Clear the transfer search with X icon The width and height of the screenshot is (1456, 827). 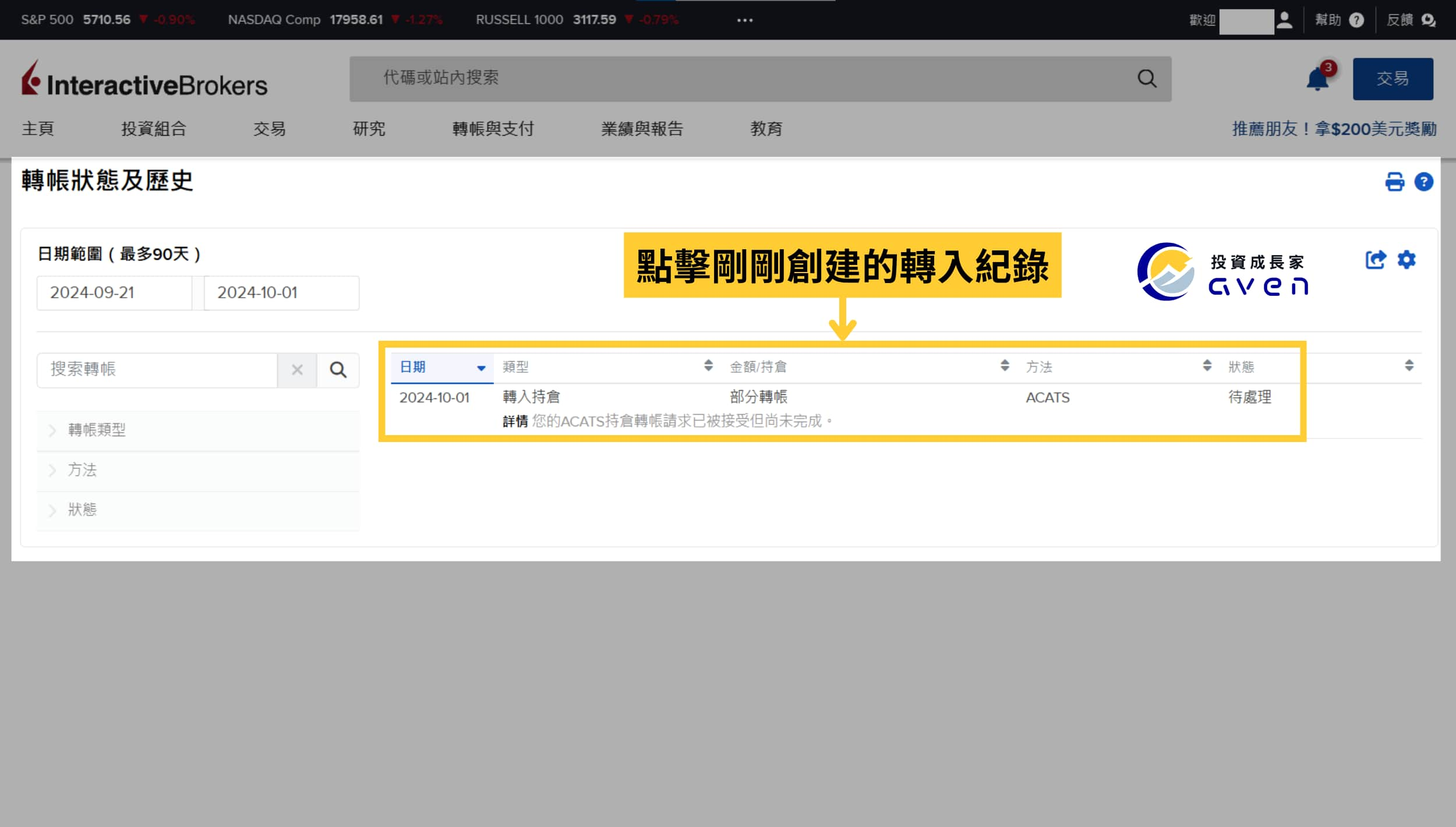point(297,370)
